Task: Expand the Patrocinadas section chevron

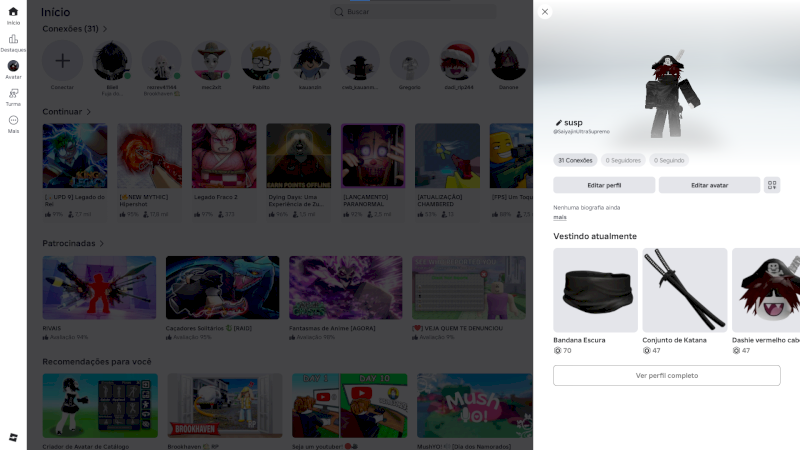Action: tap(102, 243)
